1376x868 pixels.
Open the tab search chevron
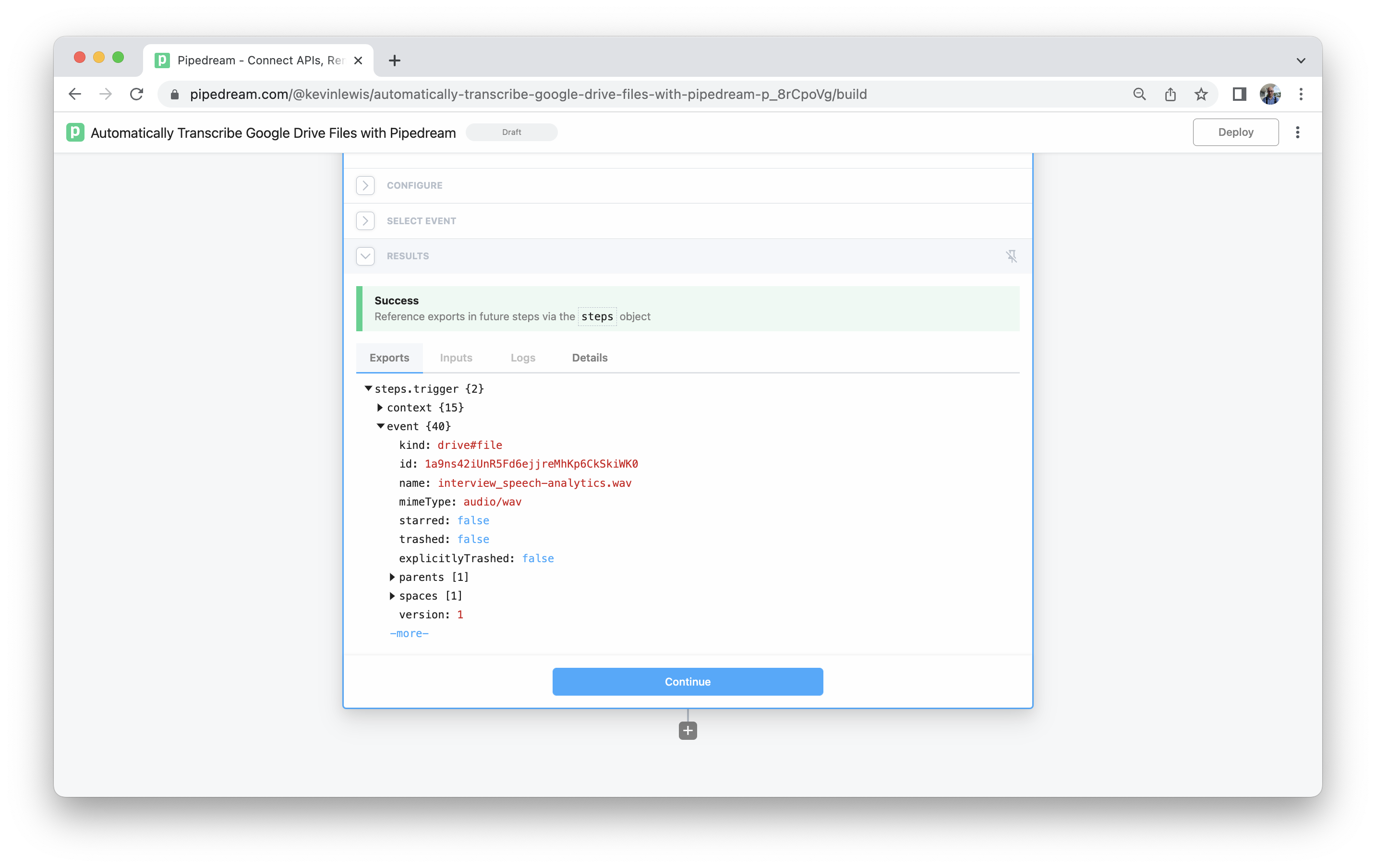pyautogui.click(x=1301, y=60)
